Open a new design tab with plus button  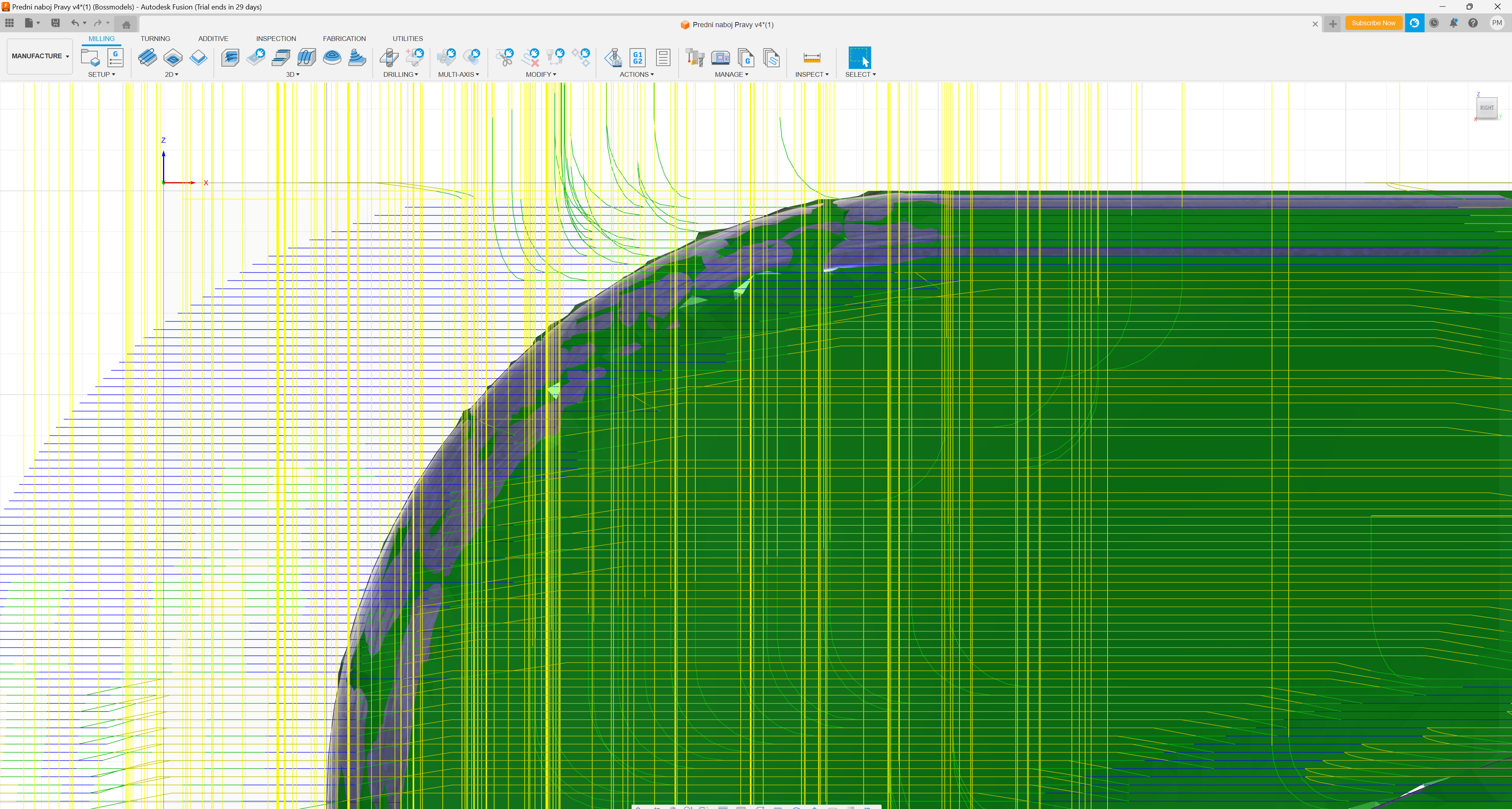click(1332, 24)
